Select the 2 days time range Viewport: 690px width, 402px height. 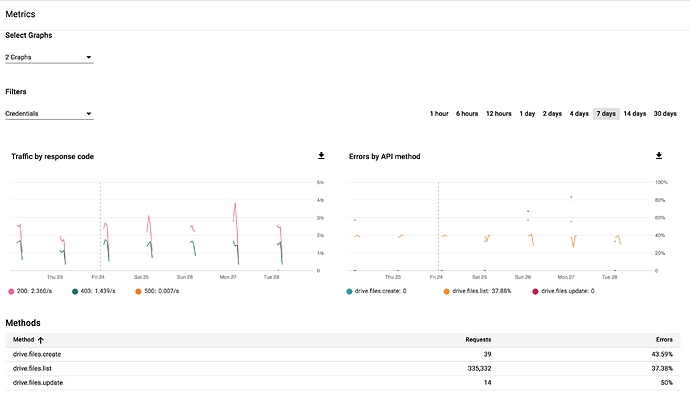pyautogui.click(x=552, y=113)
